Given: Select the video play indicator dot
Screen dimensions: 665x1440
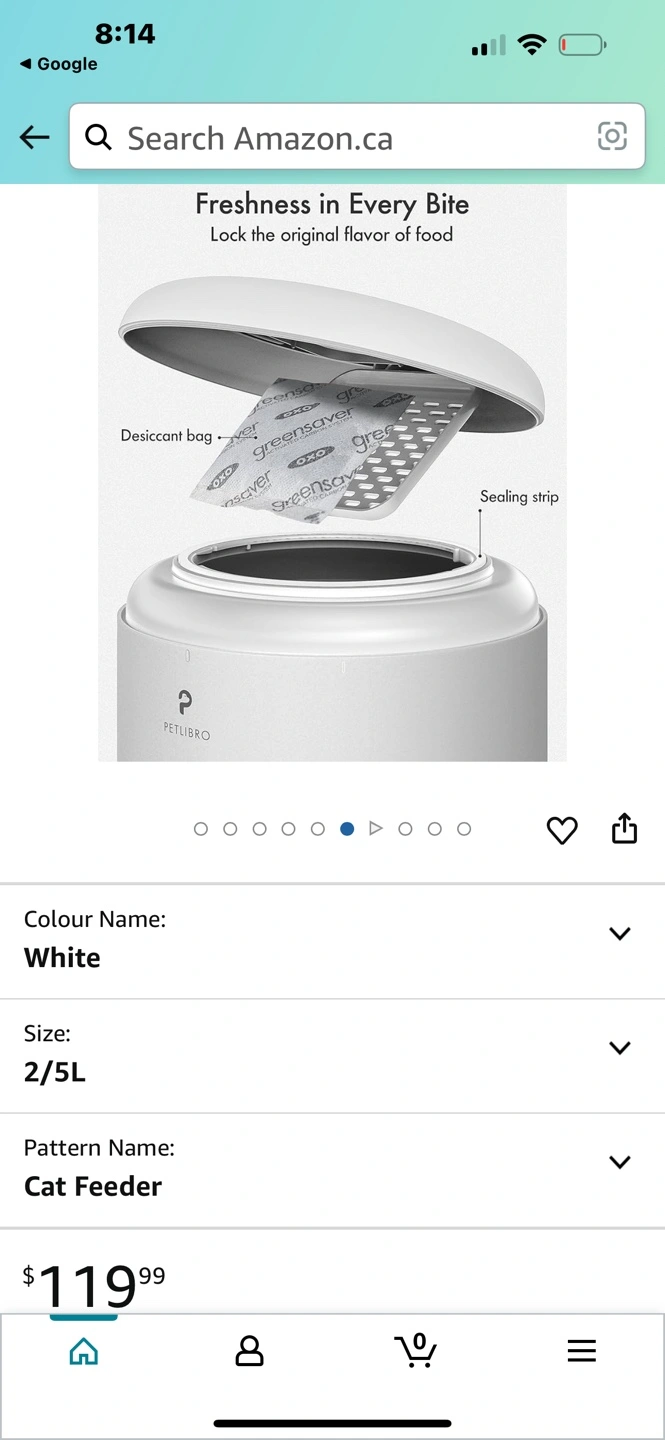Looking at the screenshot, I should (376, 829).
